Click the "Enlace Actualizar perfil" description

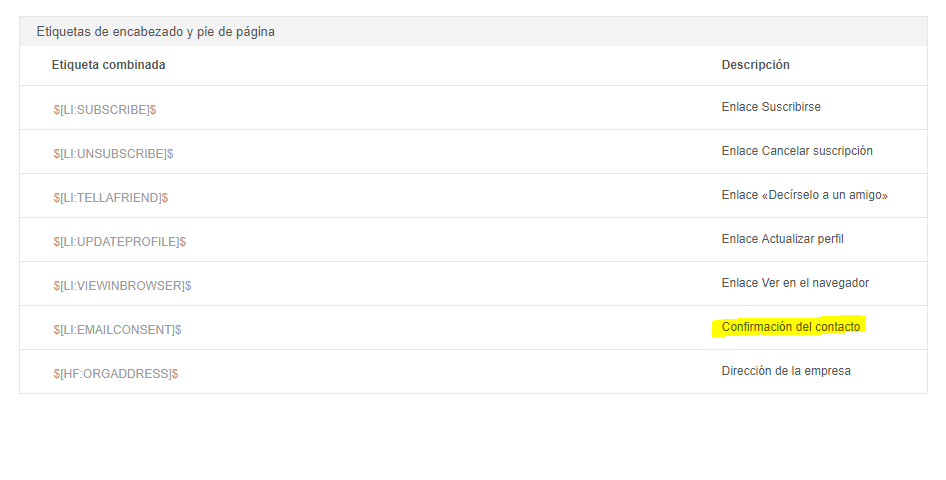790,239
